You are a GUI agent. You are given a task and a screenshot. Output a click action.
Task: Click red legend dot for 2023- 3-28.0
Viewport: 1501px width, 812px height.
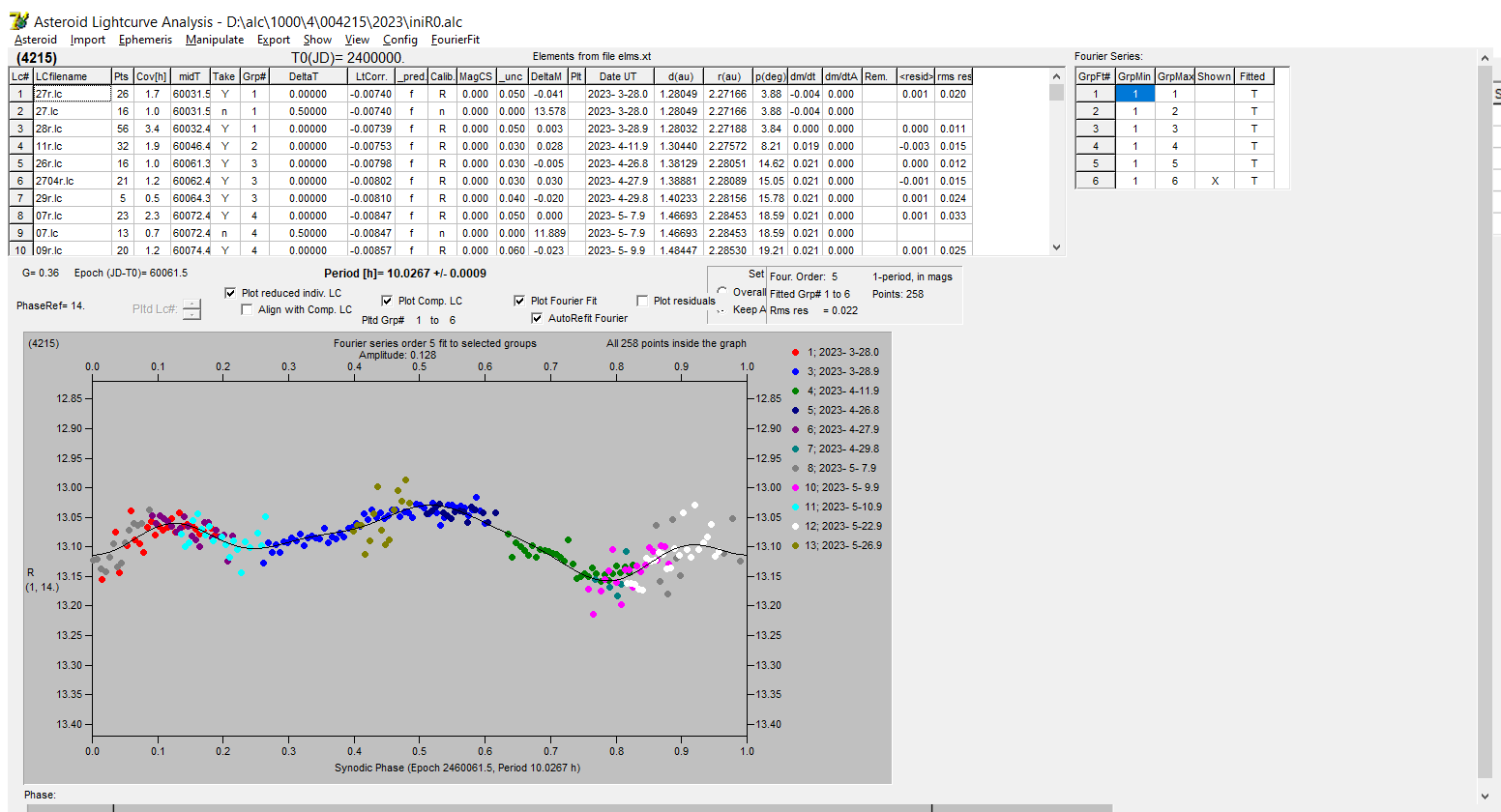coord(795,352)
